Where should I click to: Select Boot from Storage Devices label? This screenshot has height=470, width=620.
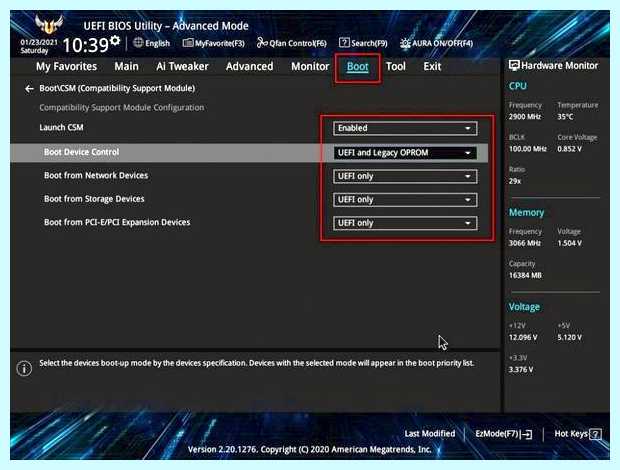coord(94,199)
